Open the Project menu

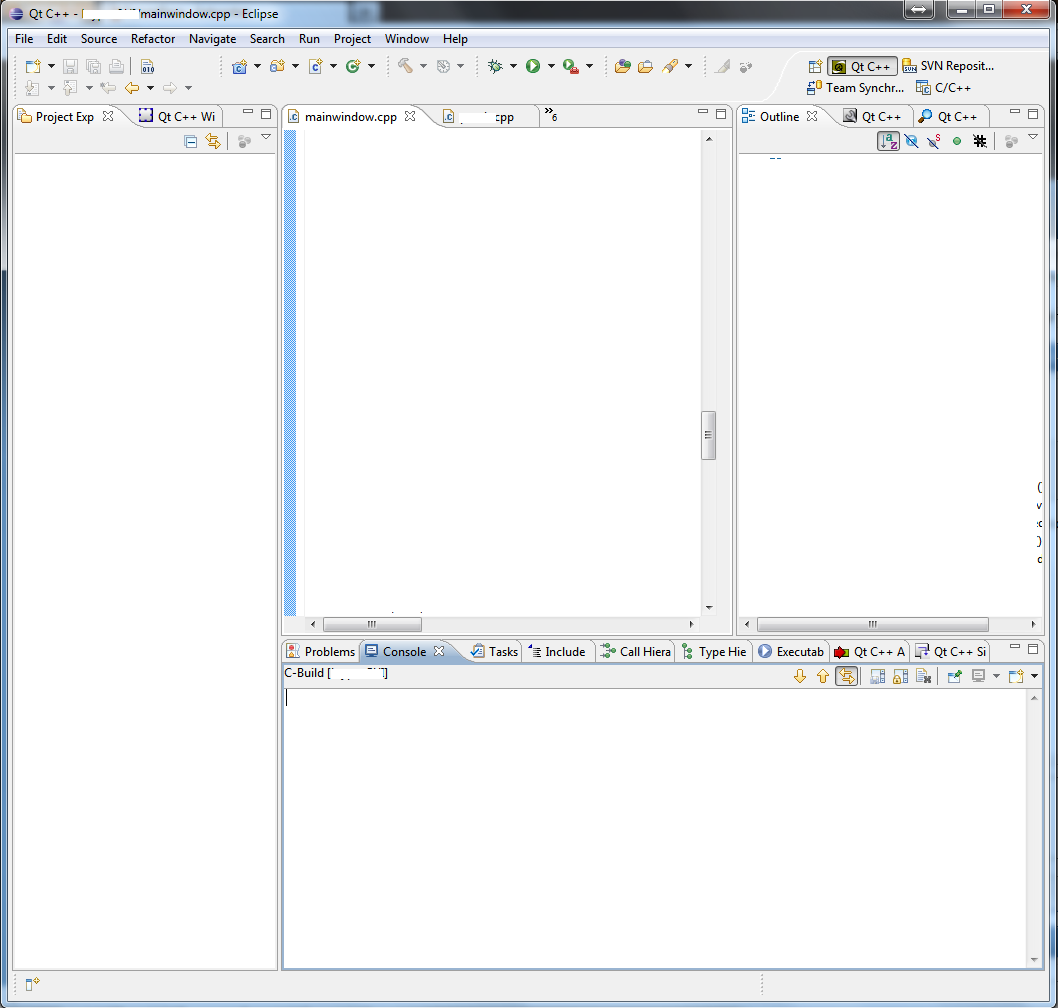click(x=352, y=38)
